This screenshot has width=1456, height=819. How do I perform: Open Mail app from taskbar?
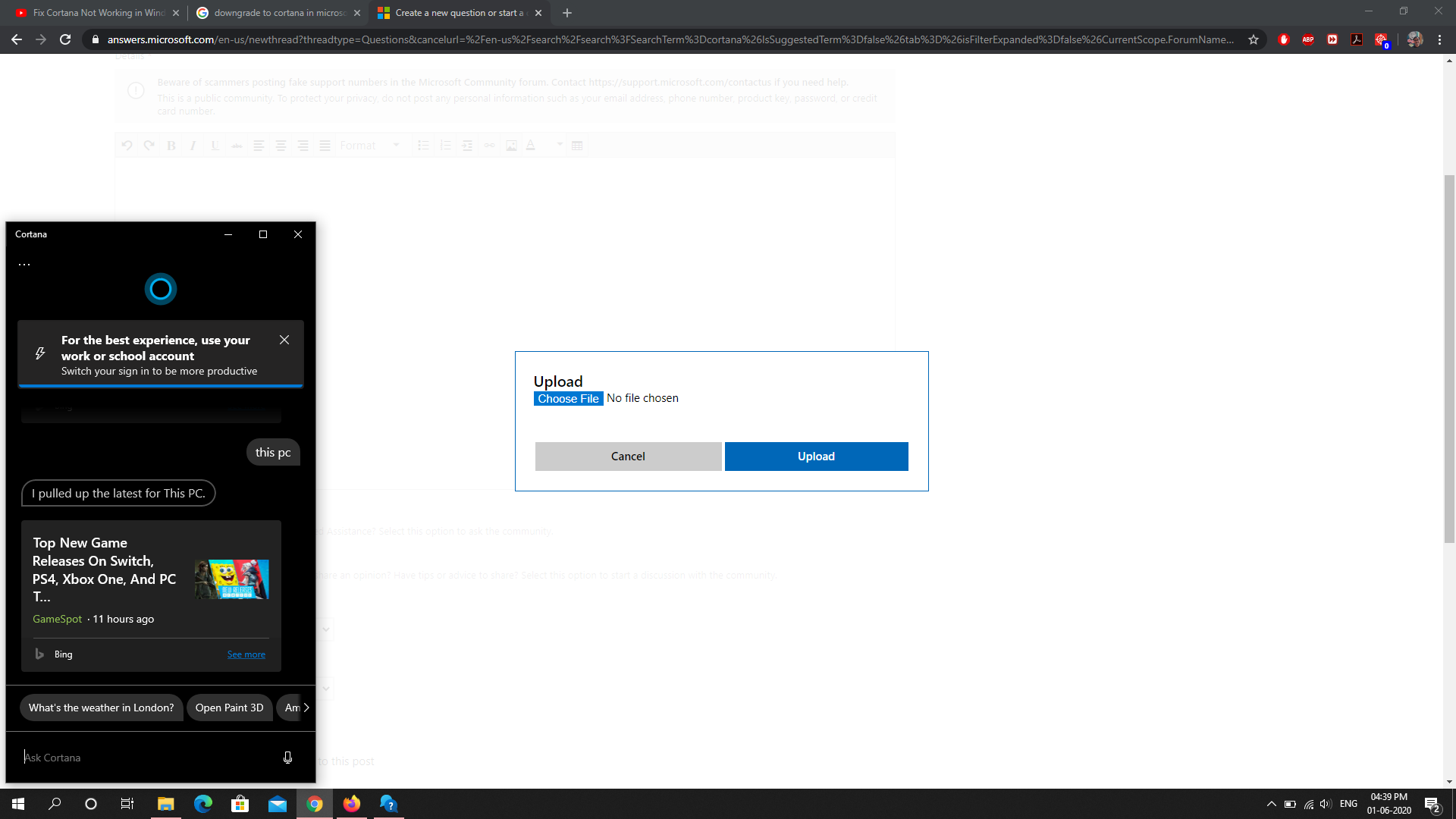pyautogui.click(x=277, y=804)
